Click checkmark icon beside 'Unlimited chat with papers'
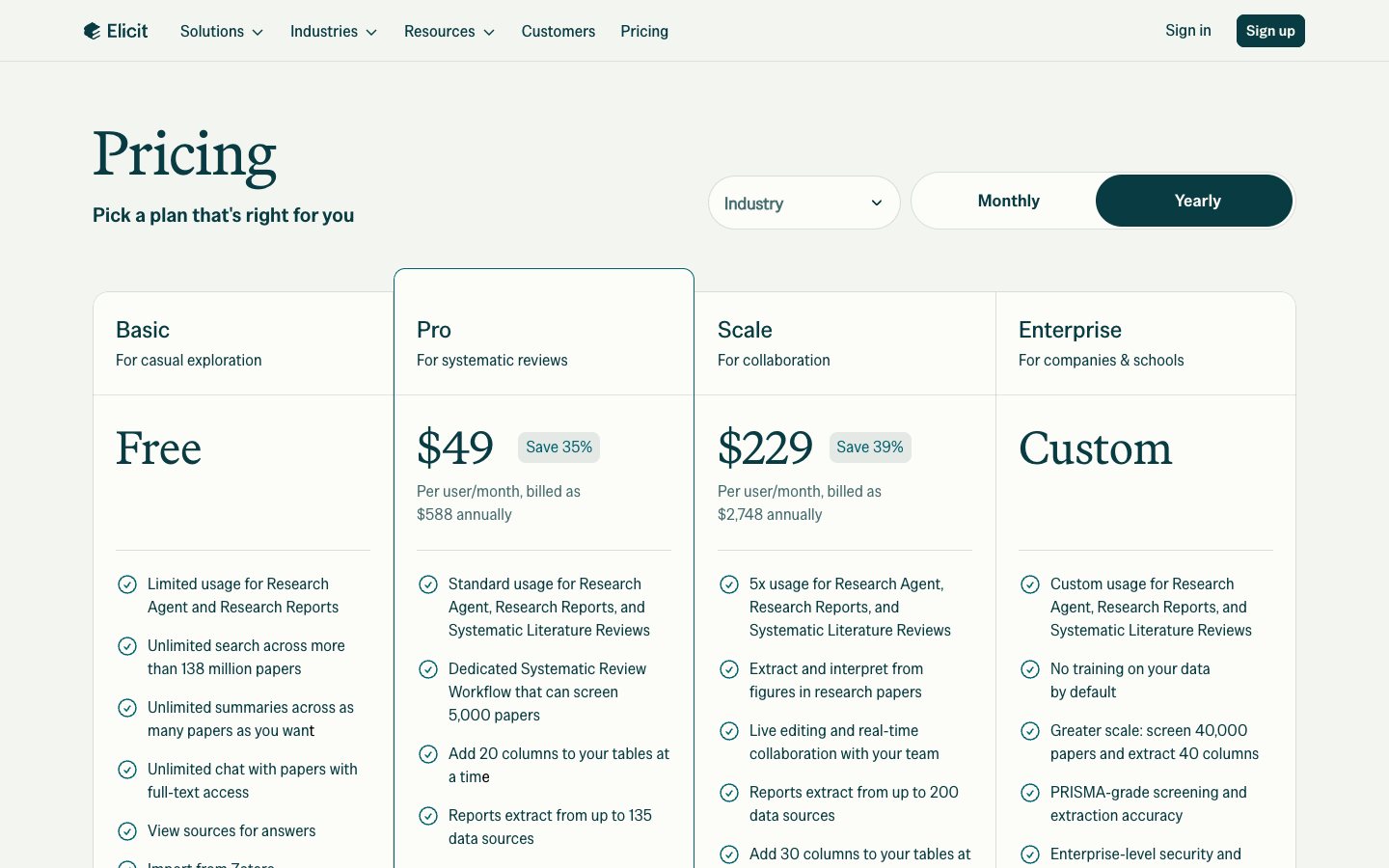Viewport: 1389px width, 868px height. point(126,770)
